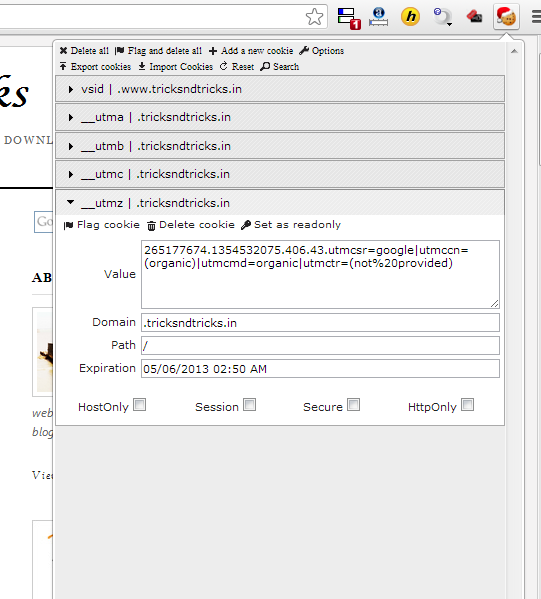Open cookie editor Options
541x599 pixels.
(321, 51)
